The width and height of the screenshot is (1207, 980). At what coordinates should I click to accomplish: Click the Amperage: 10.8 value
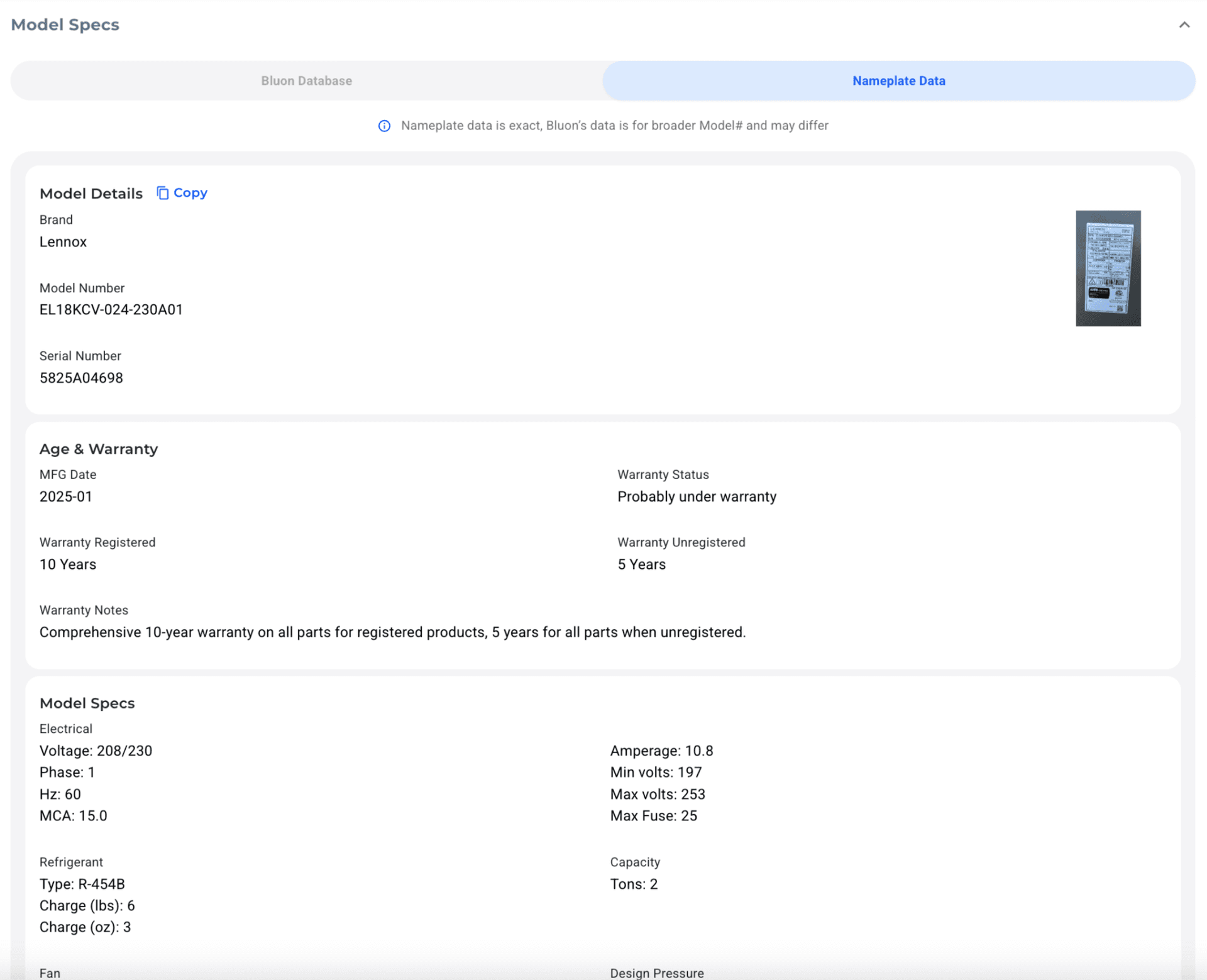click(661, 751)
